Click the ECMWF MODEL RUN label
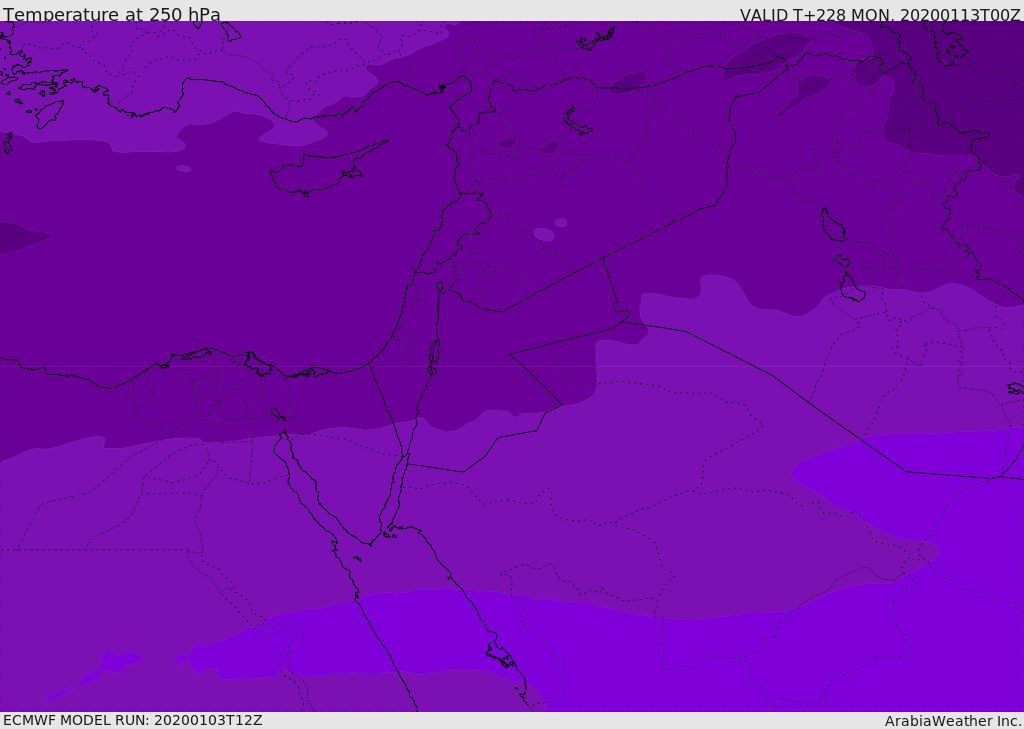This screenshot has width=1024, height=729. (133, 720)
